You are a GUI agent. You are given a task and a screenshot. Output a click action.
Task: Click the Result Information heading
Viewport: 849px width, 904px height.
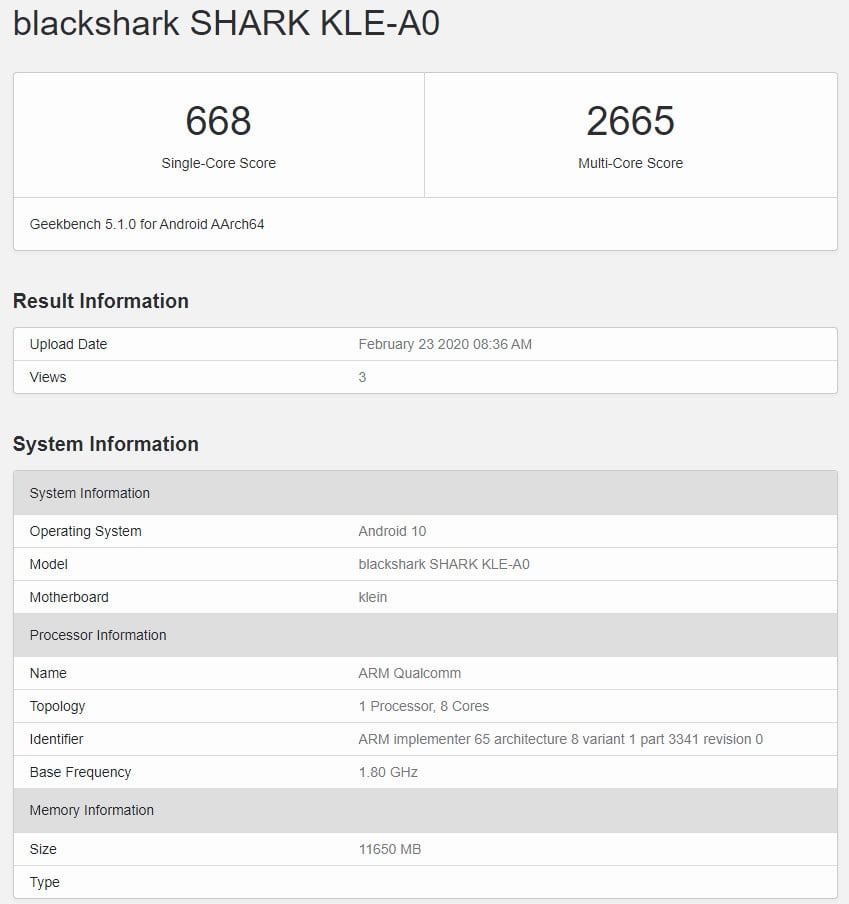click(x=100, y=301)
